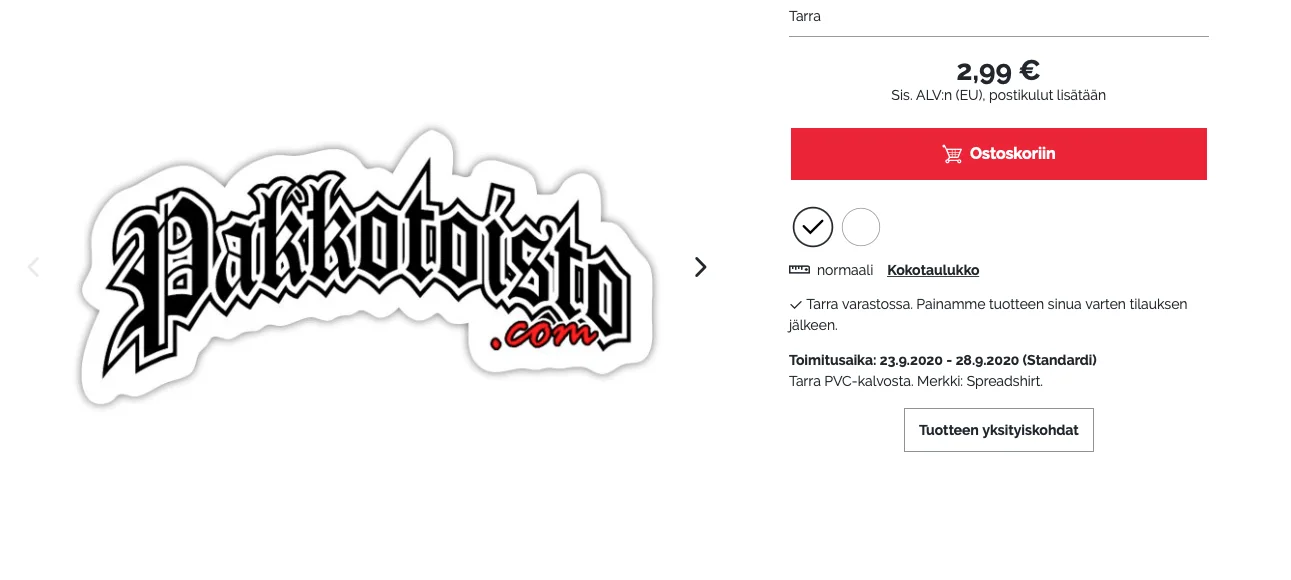The image size is (1291, 580).
Task: Click the ruler icon next to normaali
Action: pyautogui.click(x=798, y=269)
